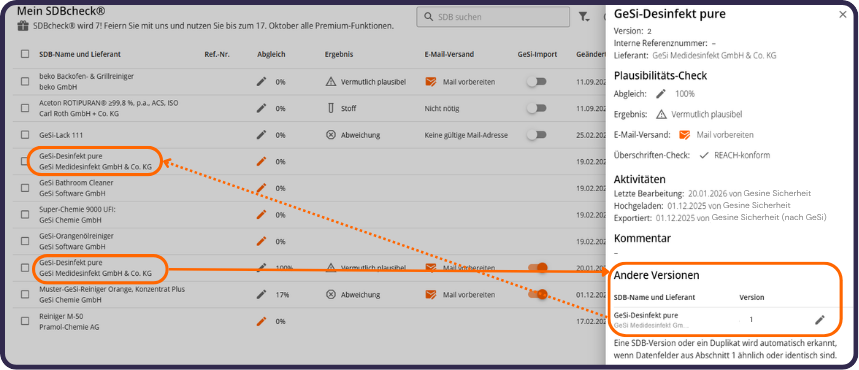
Task: Click Mail vorbereiten link in detail panel
Action: click(725, 135)
